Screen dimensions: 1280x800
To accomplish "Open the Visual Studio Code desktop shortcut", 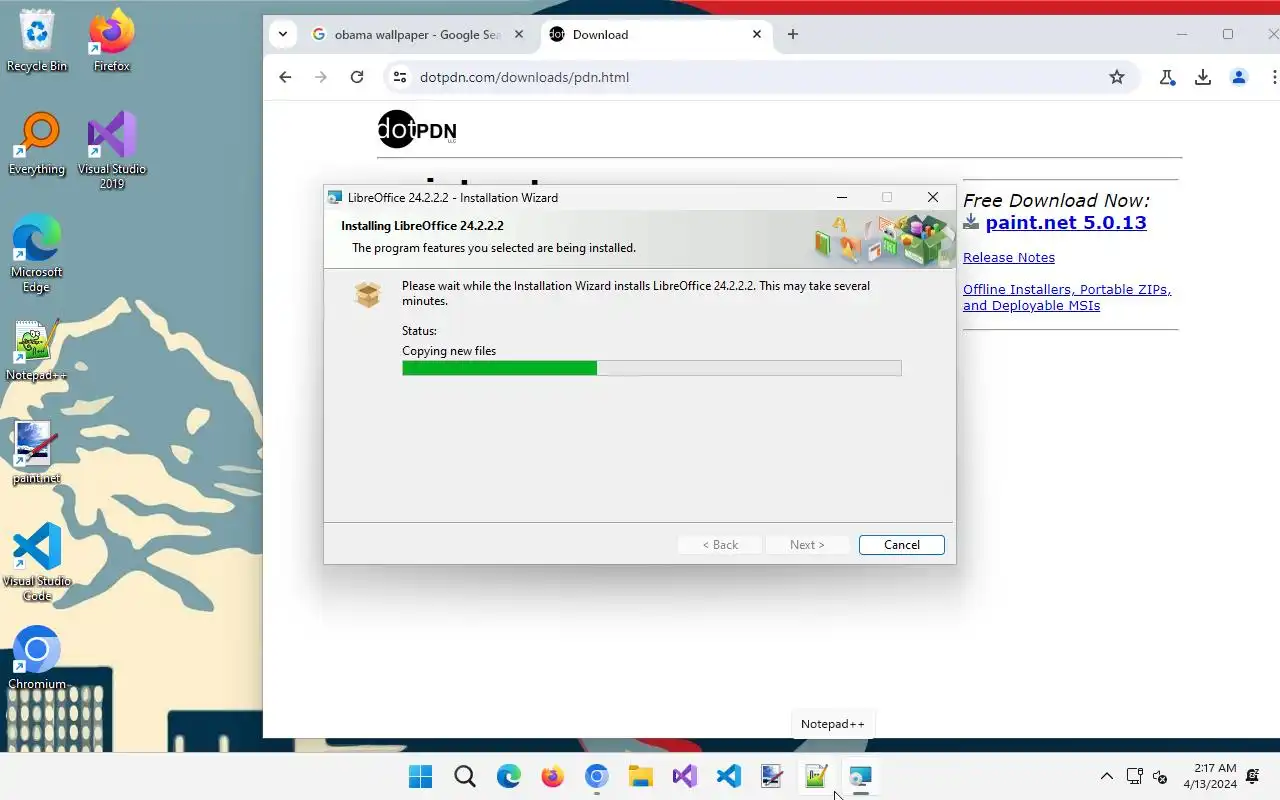I will [37, 562].
